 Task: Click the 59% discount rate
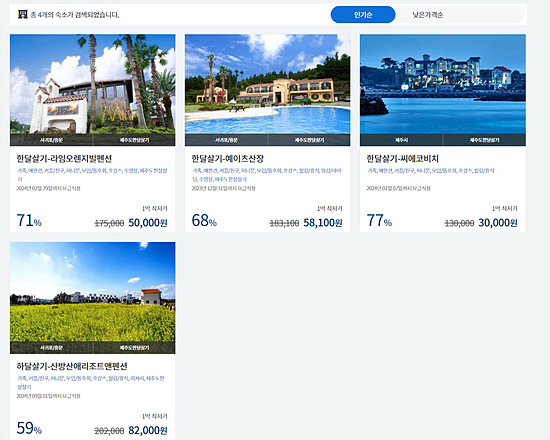coord(29,428)
